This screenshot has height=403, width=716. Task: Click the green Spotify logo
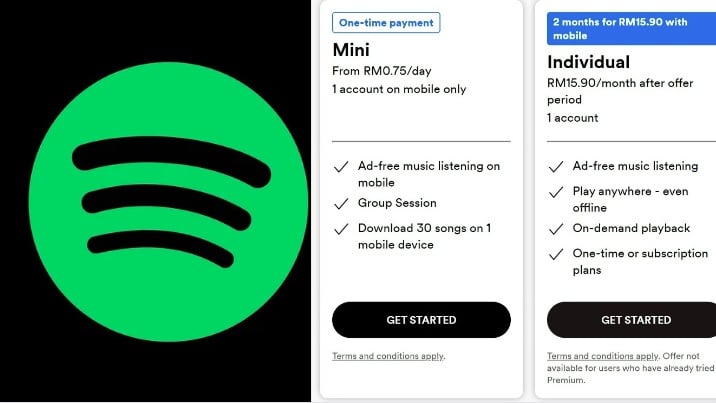click(x=168, y=202)
